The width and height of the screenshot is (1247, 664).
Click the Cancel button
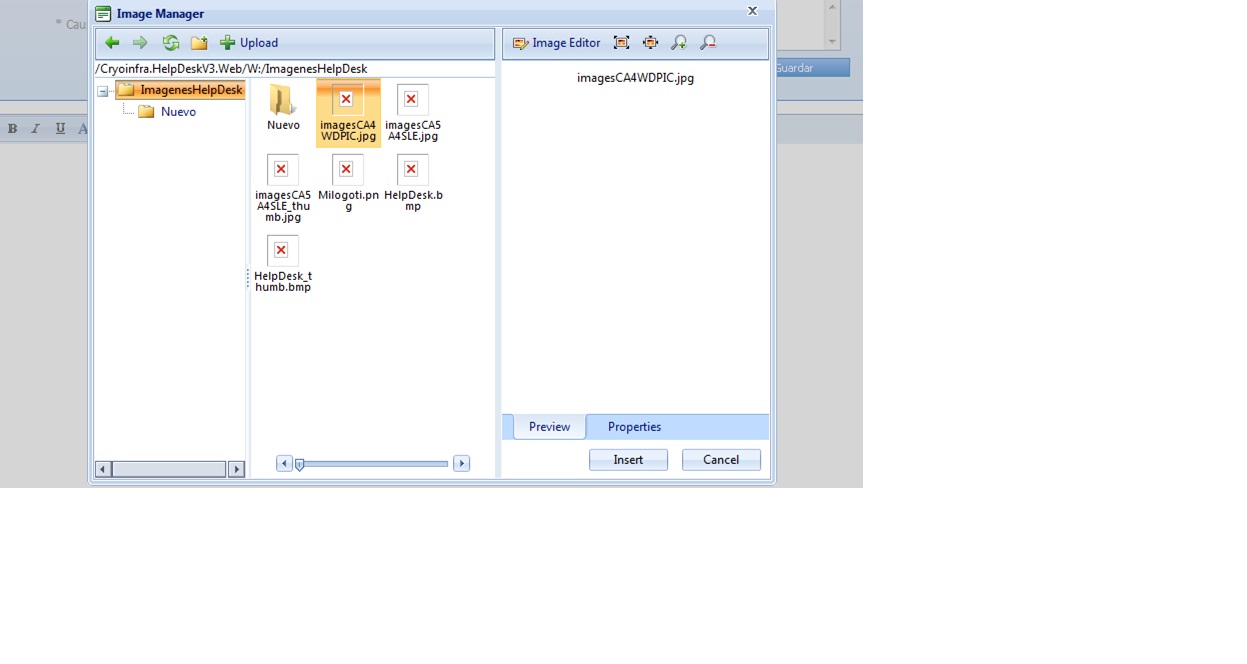tap(721, 460)
